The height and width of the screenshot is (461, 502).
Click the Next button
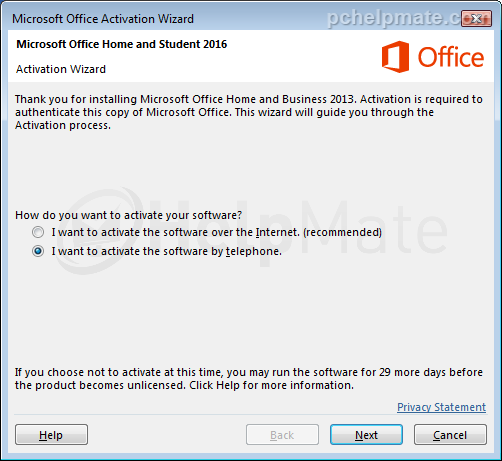pos(366,435)
